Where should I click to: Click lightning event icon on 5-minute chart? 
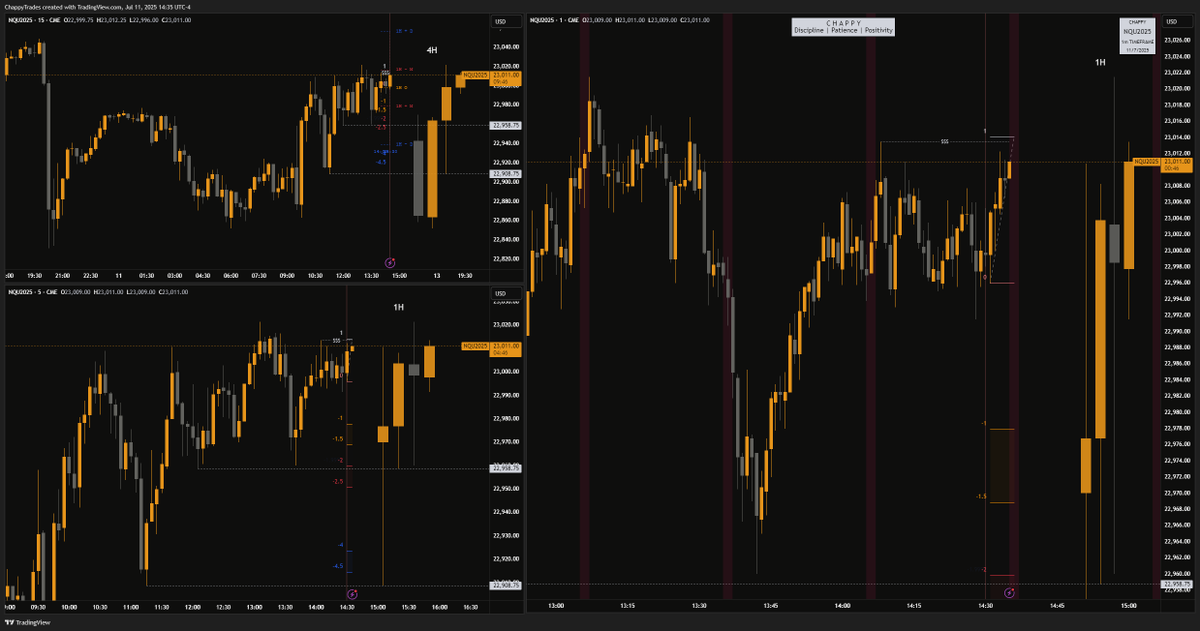click(x=351, y=594)
